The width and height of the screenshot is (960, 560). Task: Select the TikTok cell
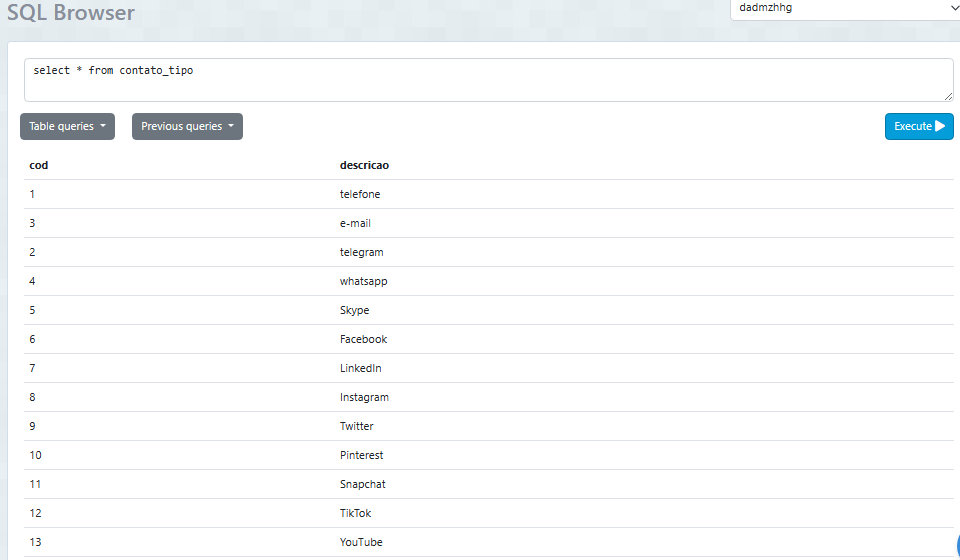355,513
